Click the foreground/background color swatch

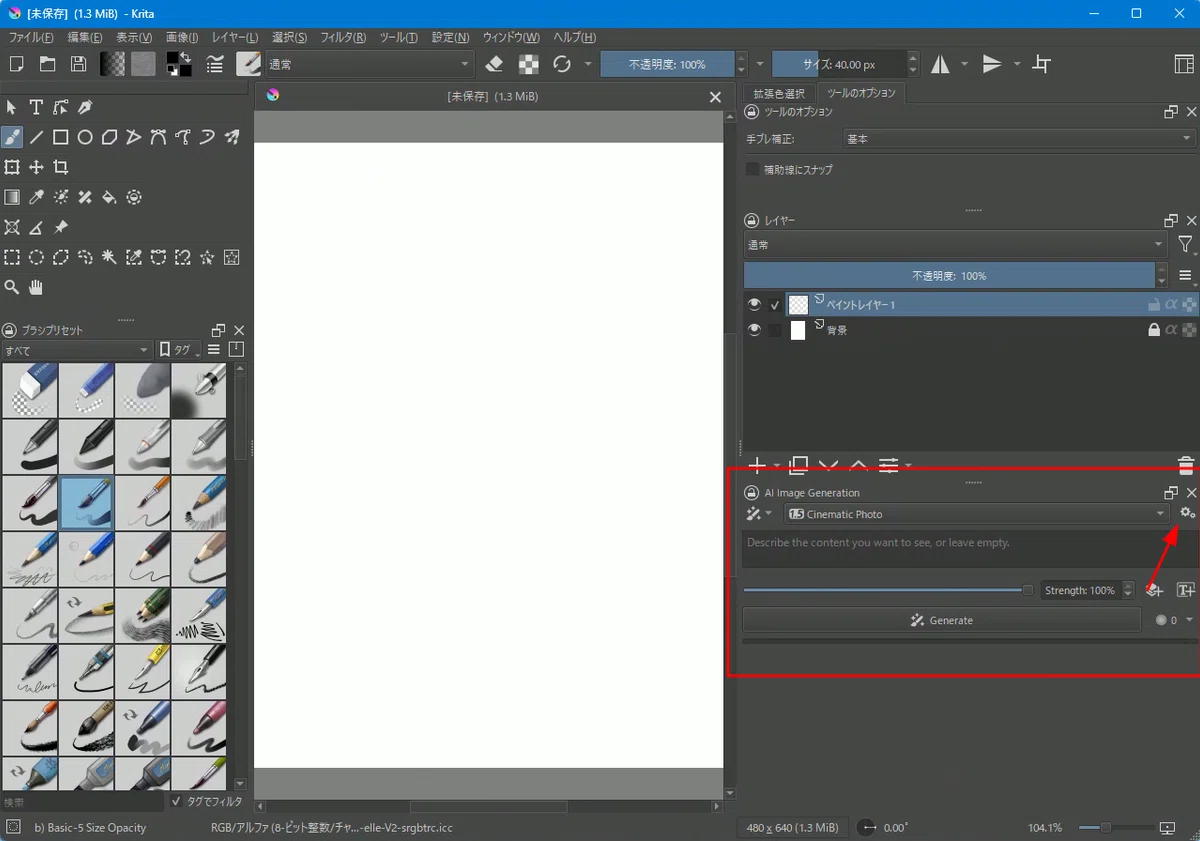tap(179, 64)
